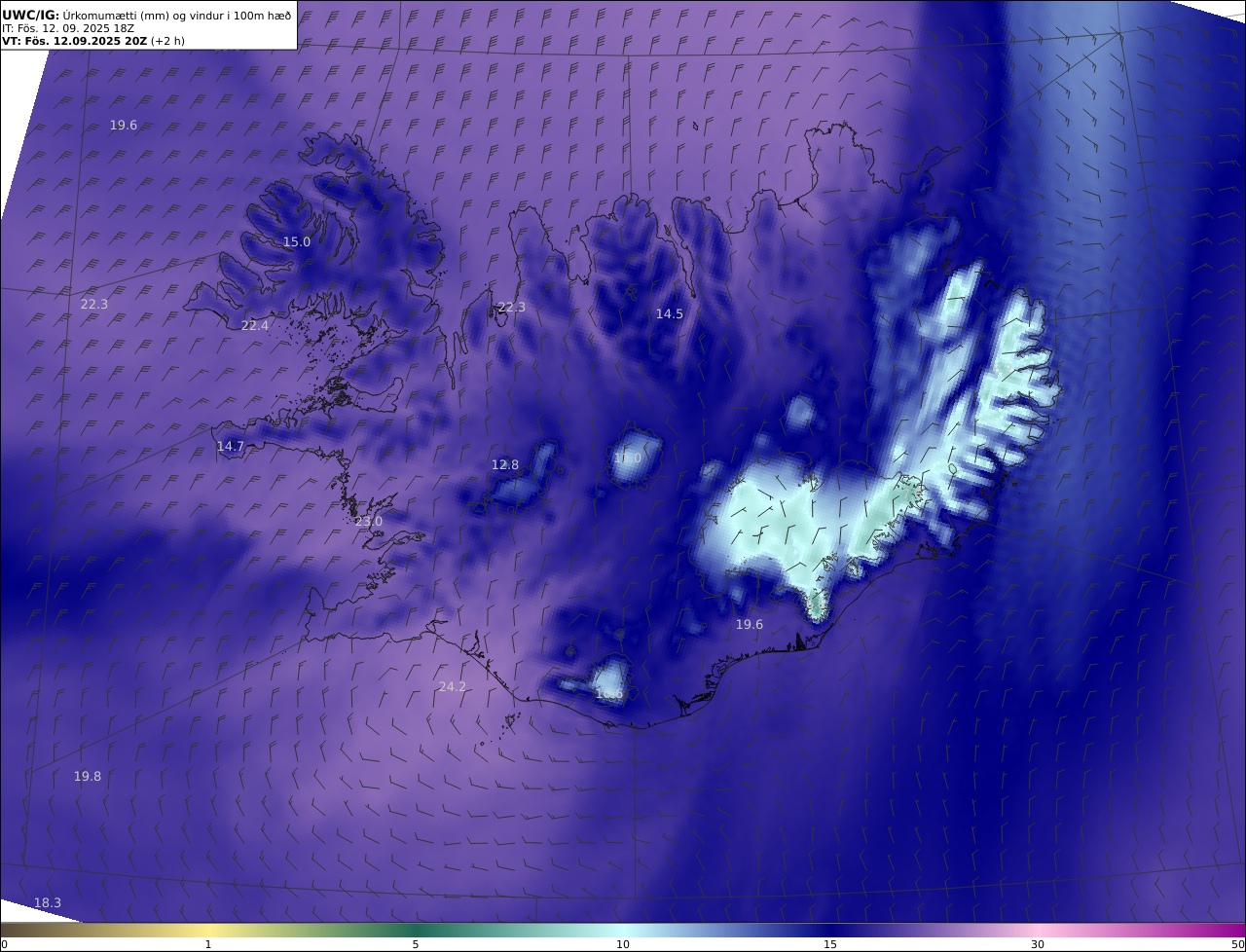The width and height of the screenshot is (1246, 952).
Task: Click the colorbar tick label 10
Action: tap(623, 944)
